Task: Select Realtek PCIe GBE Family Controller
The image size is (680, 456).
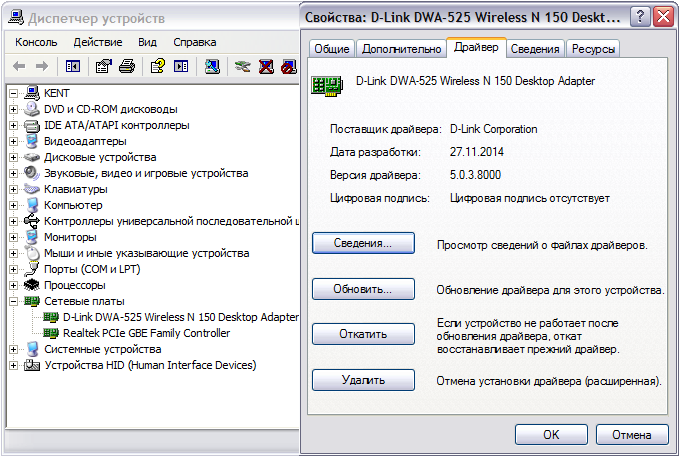Action: coord(147,333)
